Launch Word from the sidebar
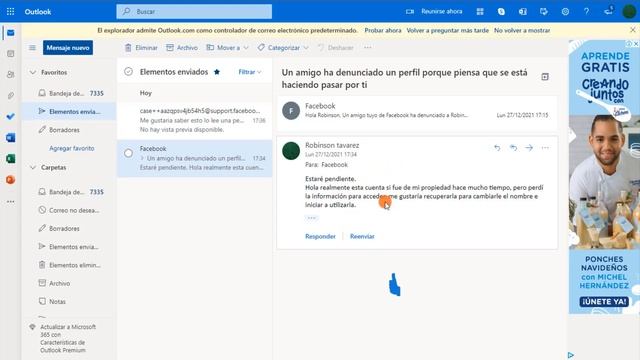Viewport: 640px width, 360px height. (11, 138)
